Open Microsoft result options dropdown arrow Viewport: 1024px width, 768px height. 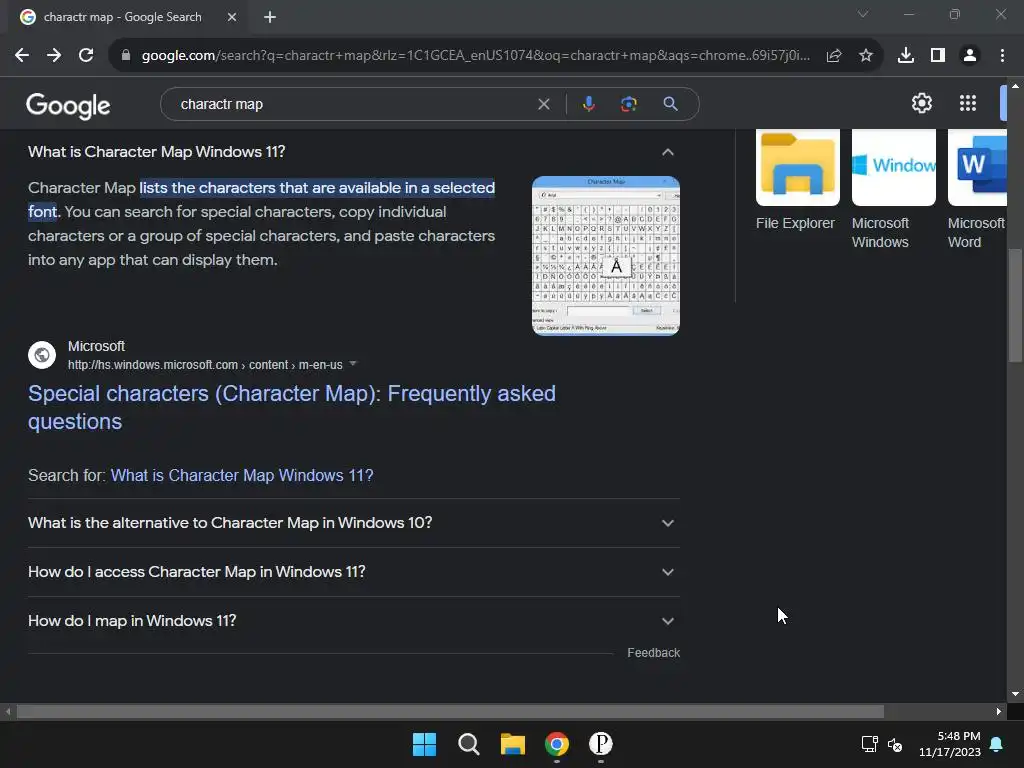(x=353, y=364)
